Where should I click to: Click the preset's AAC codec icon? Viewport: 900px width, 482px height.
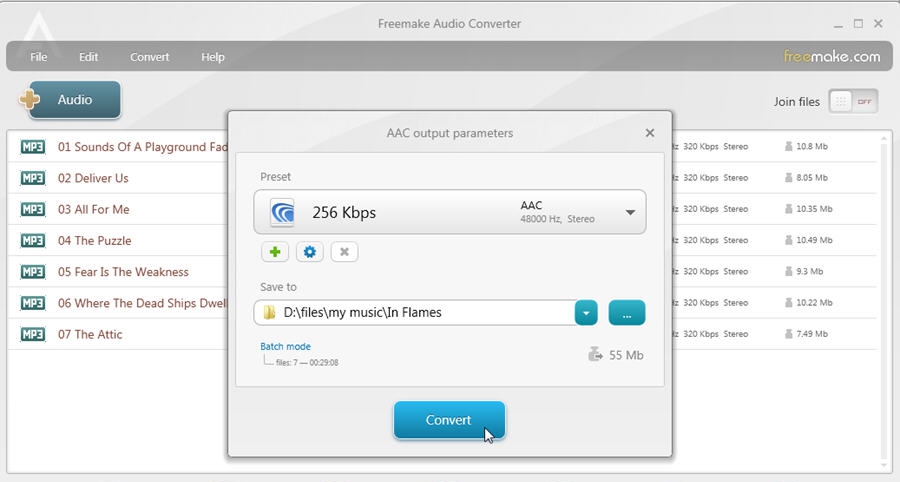tap(282, 212)
